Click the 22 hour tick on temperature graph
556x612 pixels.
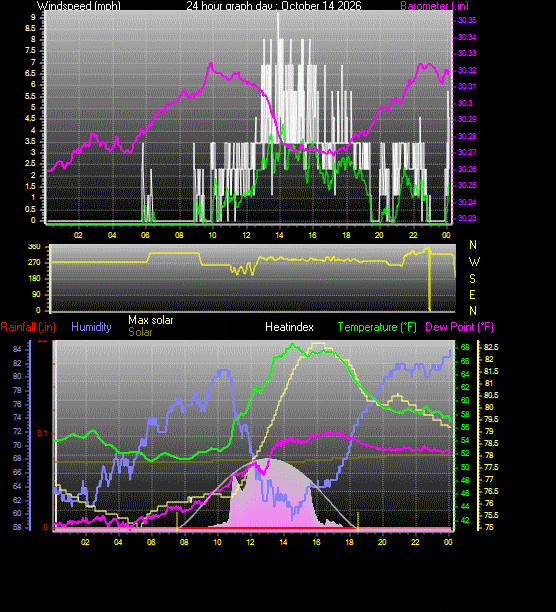tap(415, 542)
